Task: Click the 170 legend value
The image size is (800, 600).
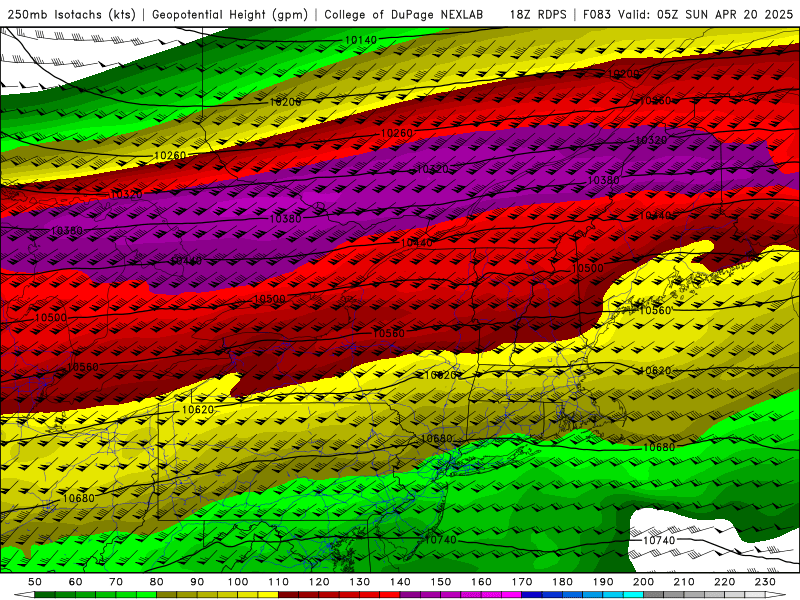Action: (x=522, y=582)
